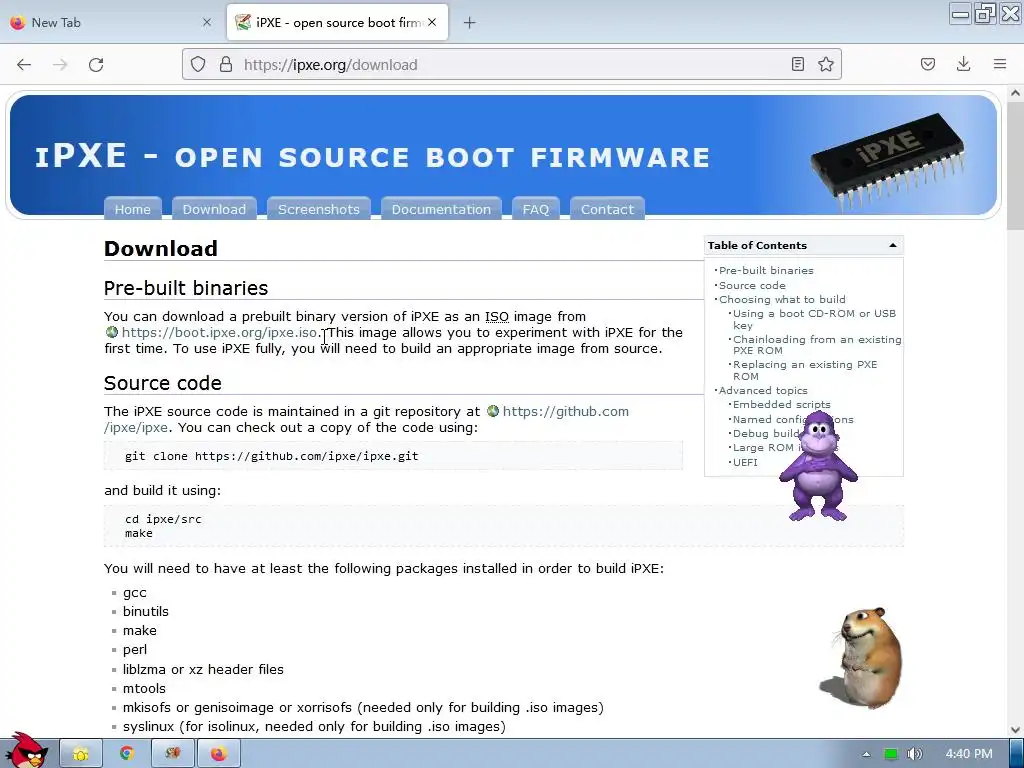The width and height of the screenshot is (1024, 768).
Task: Click the 'binutils' list item
Action: click(x=146, y=612)
